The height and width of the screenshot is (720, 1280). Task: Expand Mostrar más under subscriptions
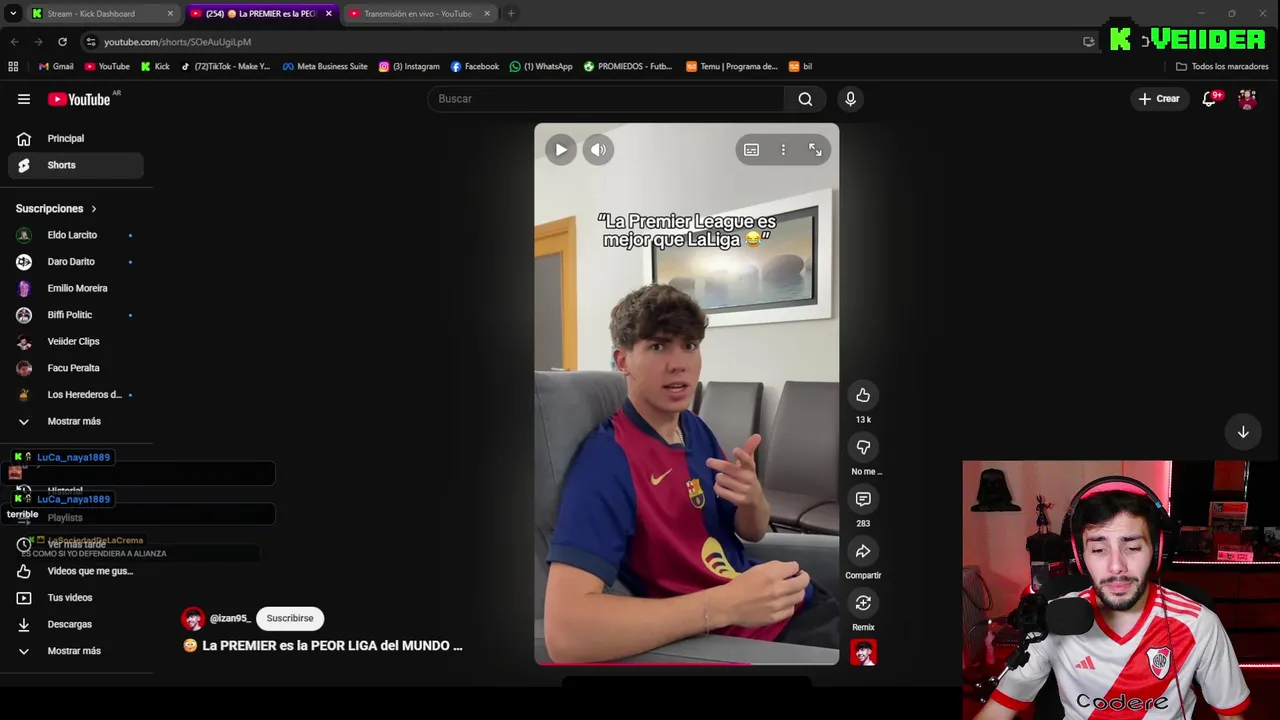pos(76,421)
